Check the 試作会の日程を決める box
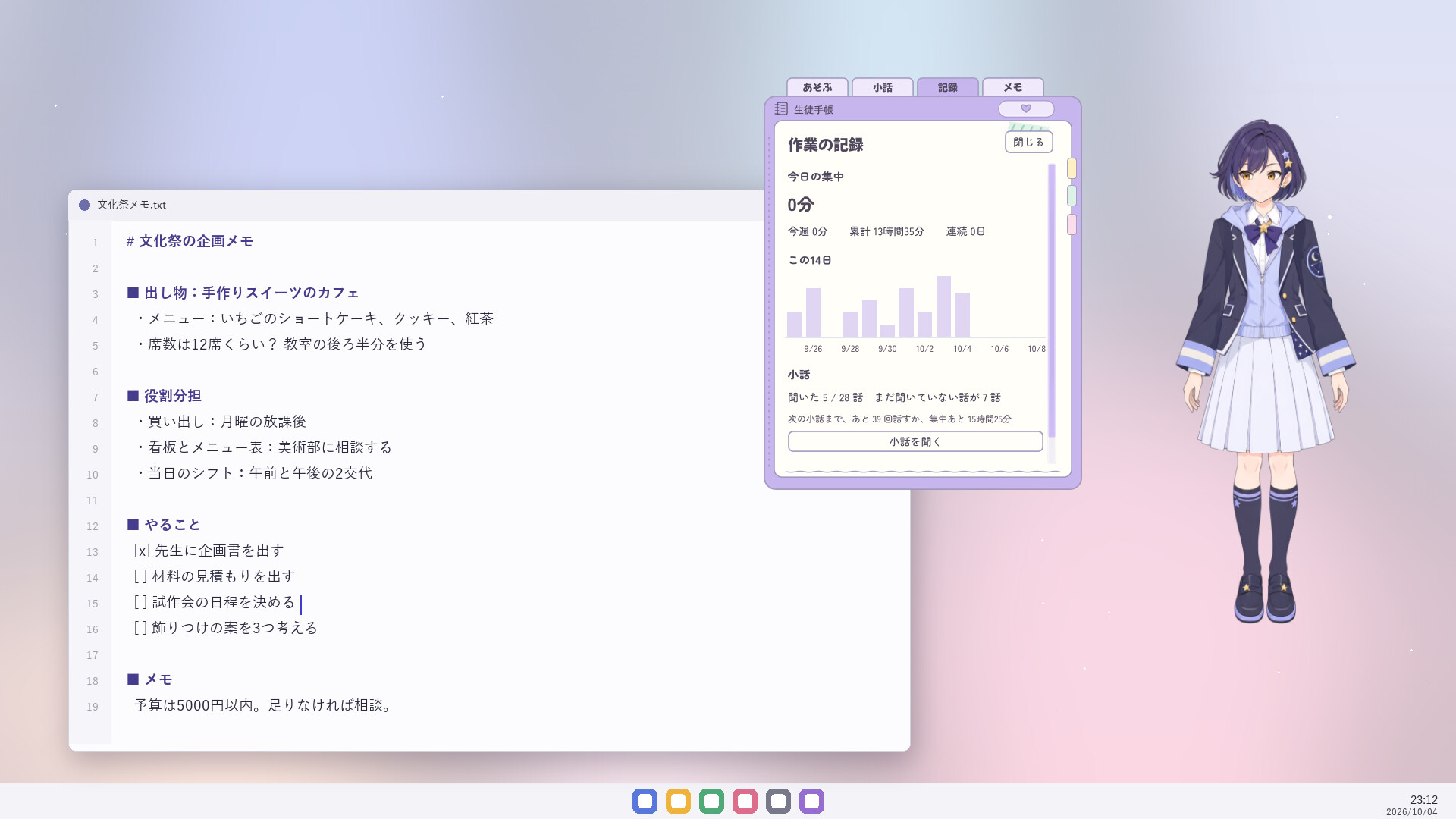1456x819 pixels. 140,602
